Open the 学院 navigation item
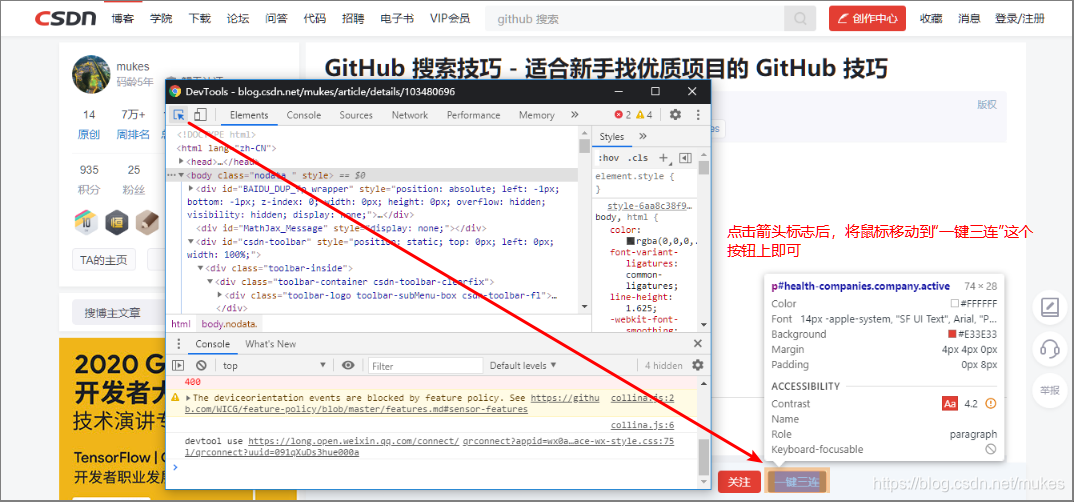The width and height of the screenshot is (1074, 502). (x=161, y=18)
